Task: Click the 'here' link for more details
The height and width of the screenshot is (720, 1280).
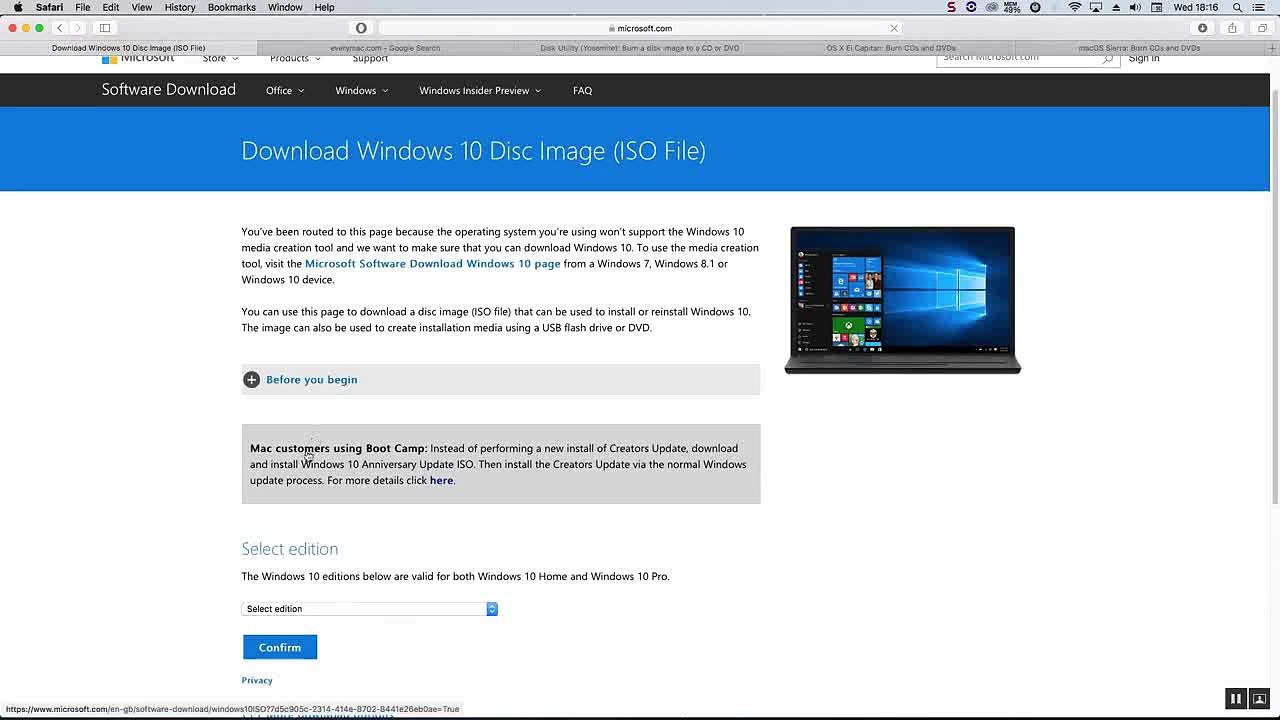Action: point(441,481)
